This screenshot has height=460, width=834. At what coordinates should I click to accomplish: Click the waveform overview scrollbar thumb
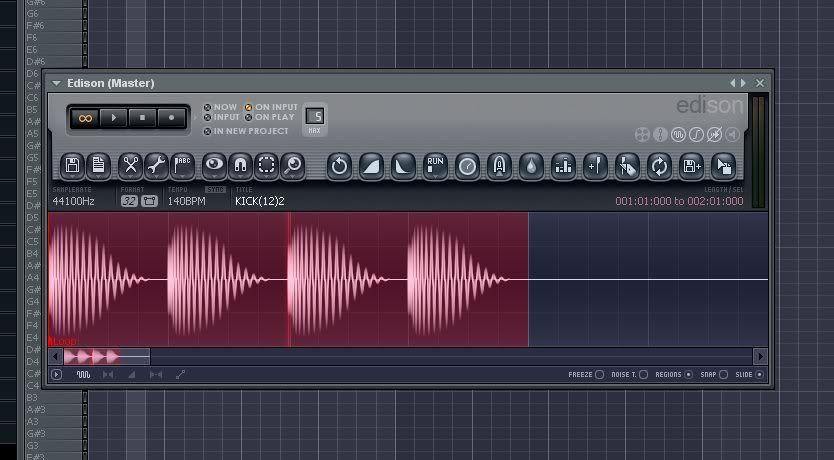tap(106, 356)
